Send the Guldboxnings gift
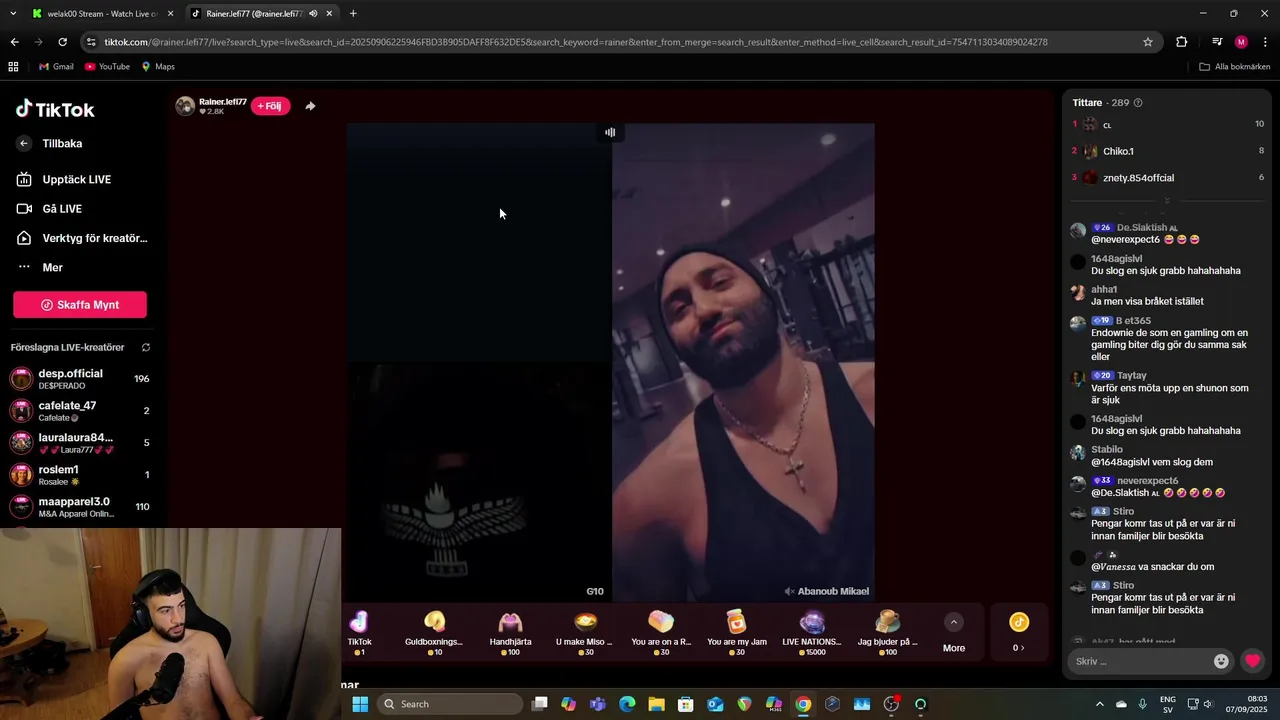The height and width of the screenshot is (720, 1280). (x=434, y=633)
